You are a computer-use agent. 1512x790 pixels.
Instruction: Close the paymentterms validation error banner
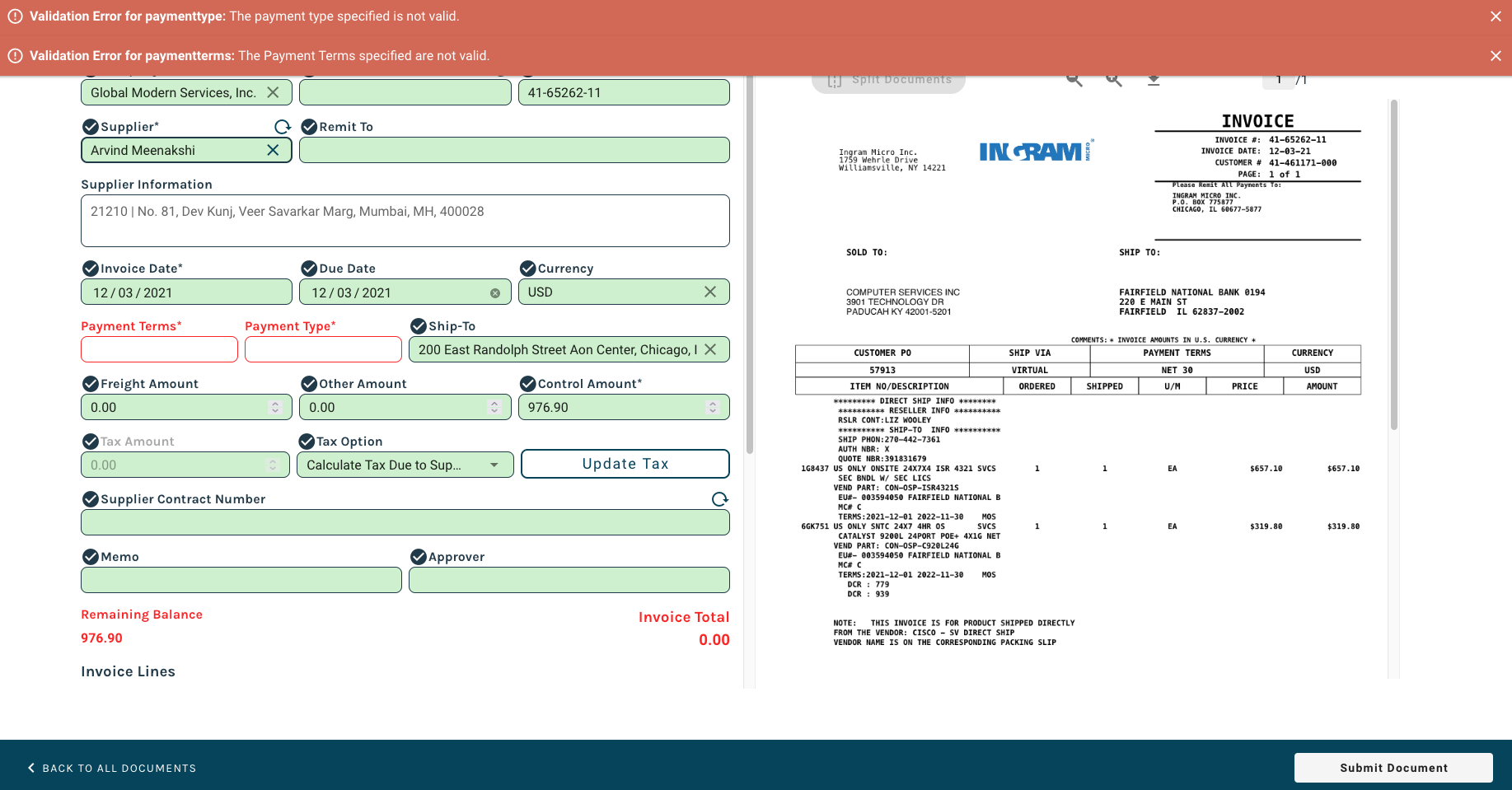1495,56
